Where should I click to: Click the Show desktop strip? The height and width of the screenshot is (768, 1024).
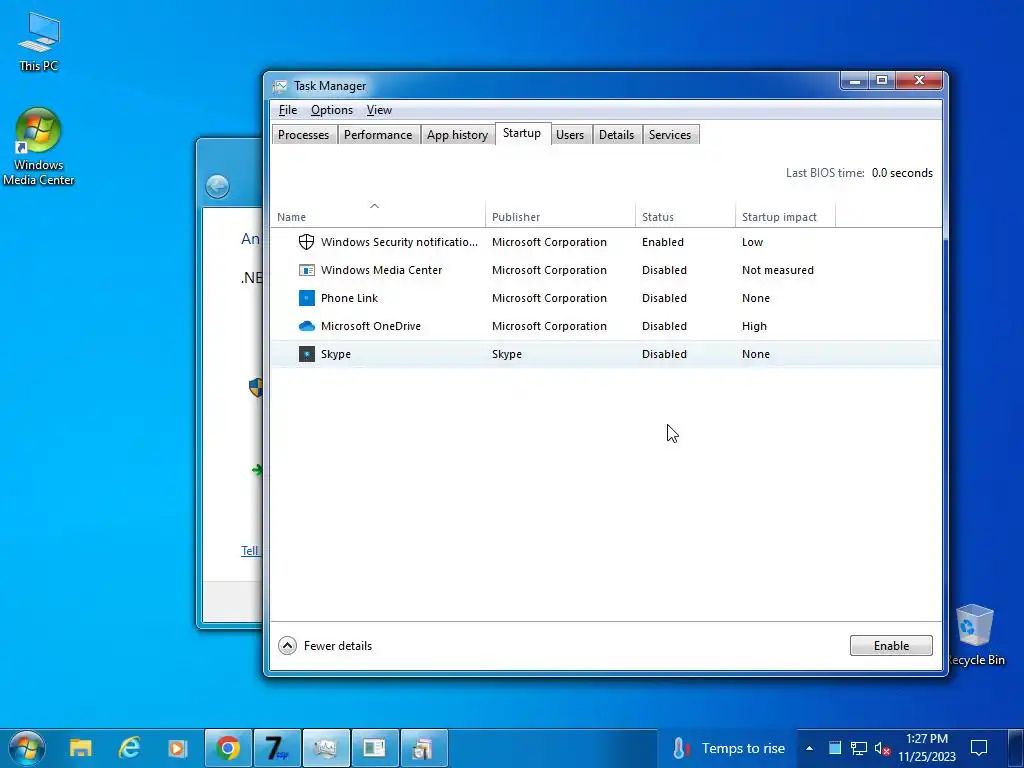[x=1015, y=748]
